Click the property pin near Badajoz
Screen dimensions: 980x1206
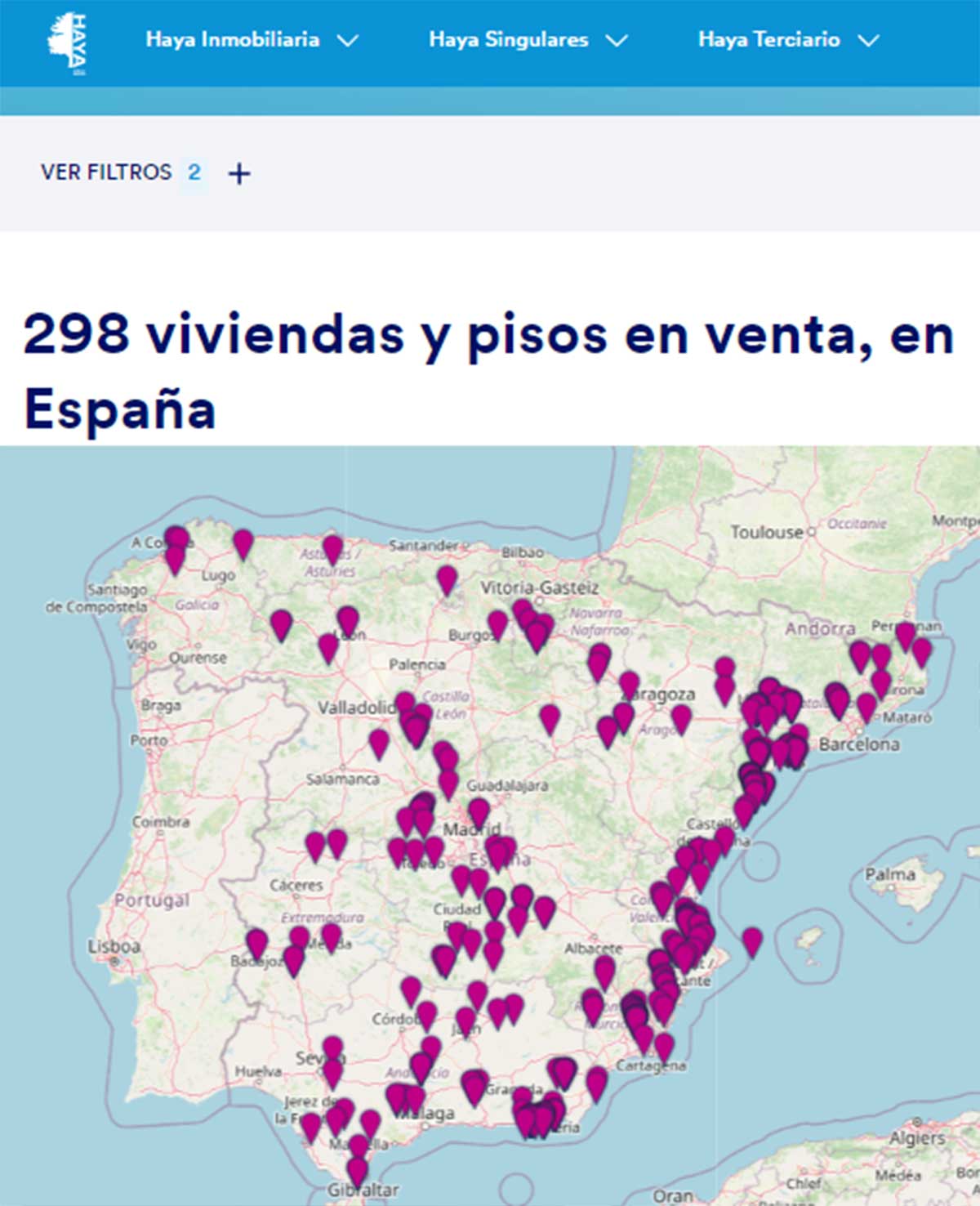(x=256, y=944)
